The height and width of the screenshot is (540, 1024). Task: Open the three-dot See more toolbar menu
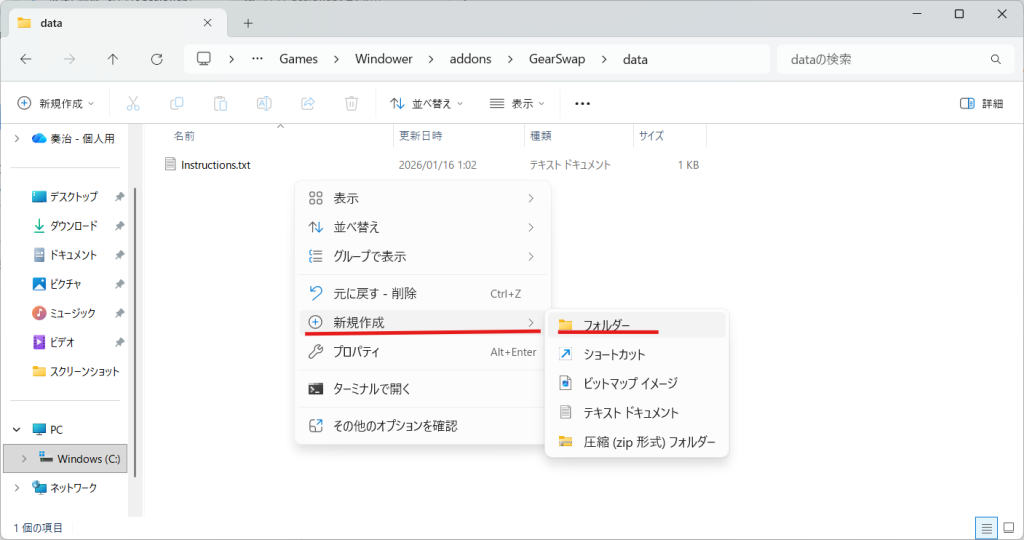click(582, 103)
